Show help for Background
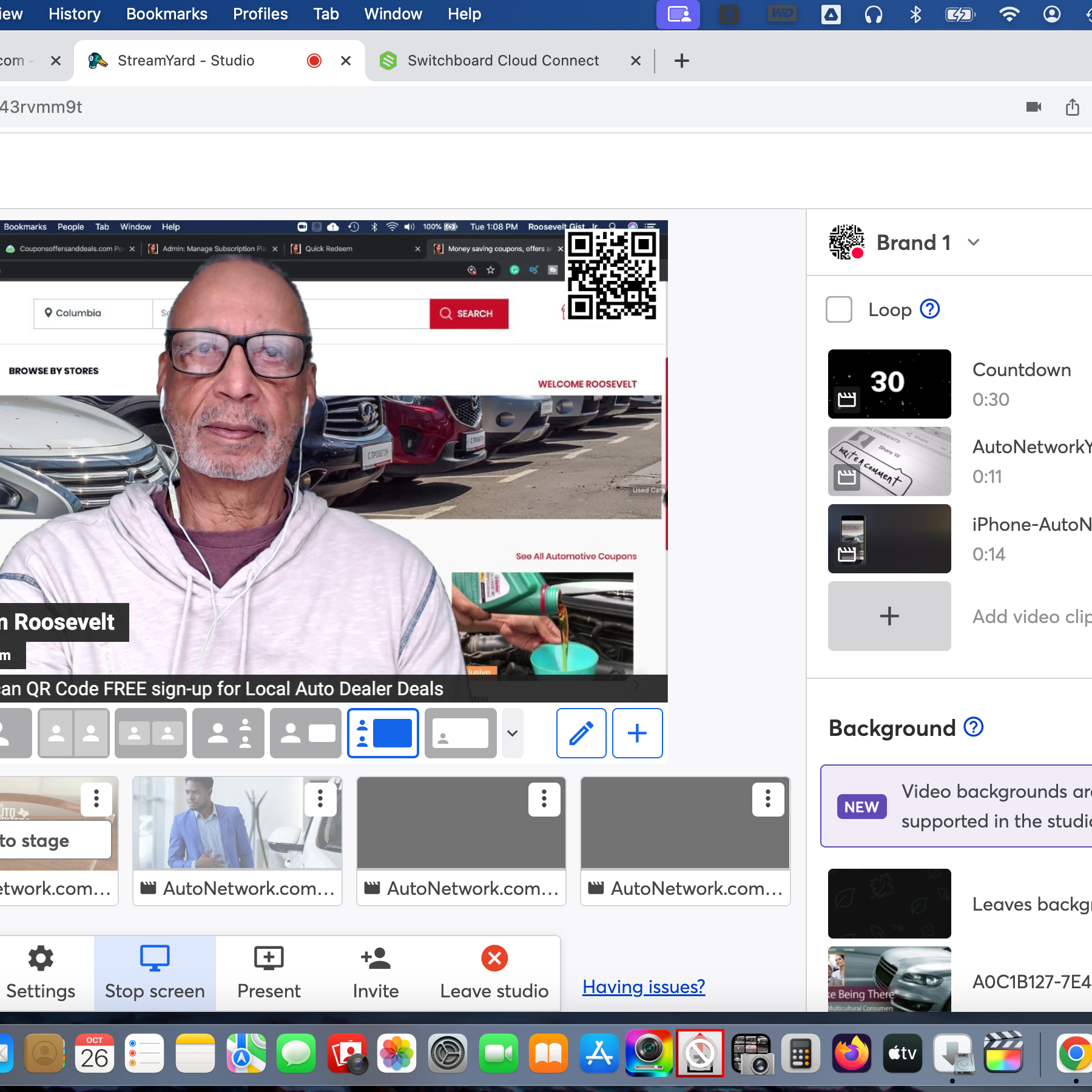 point(974,727)
